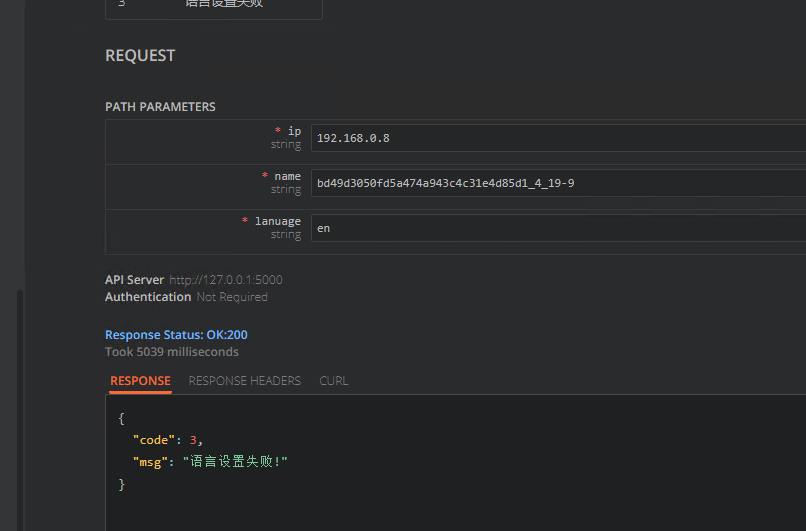Open the CURL tab

click(334, 381)
